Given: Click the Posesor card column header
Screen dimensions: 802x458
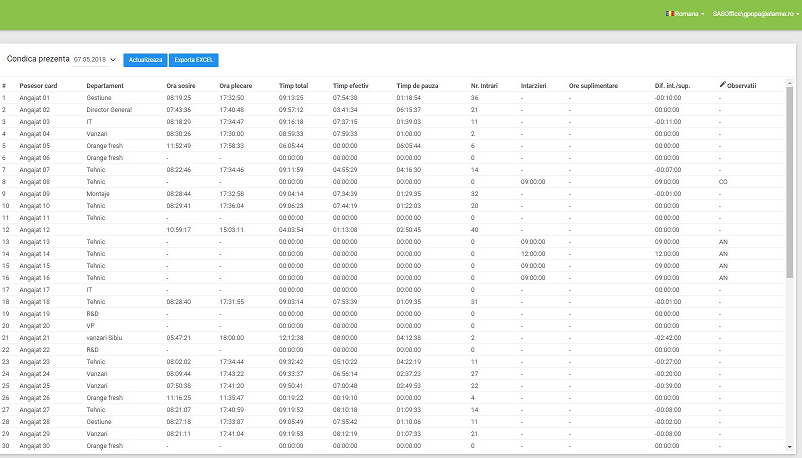Looking at the screenshot, I should [38, 86].
